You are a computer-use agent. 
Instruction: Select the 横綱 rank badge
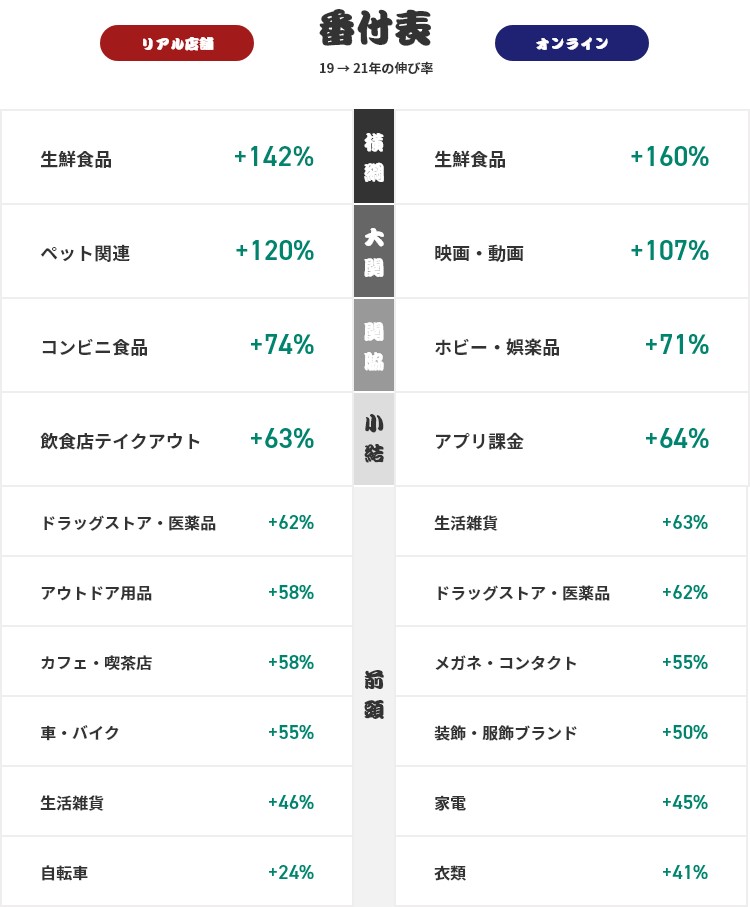pyautogui.click(x=374, y=156)
